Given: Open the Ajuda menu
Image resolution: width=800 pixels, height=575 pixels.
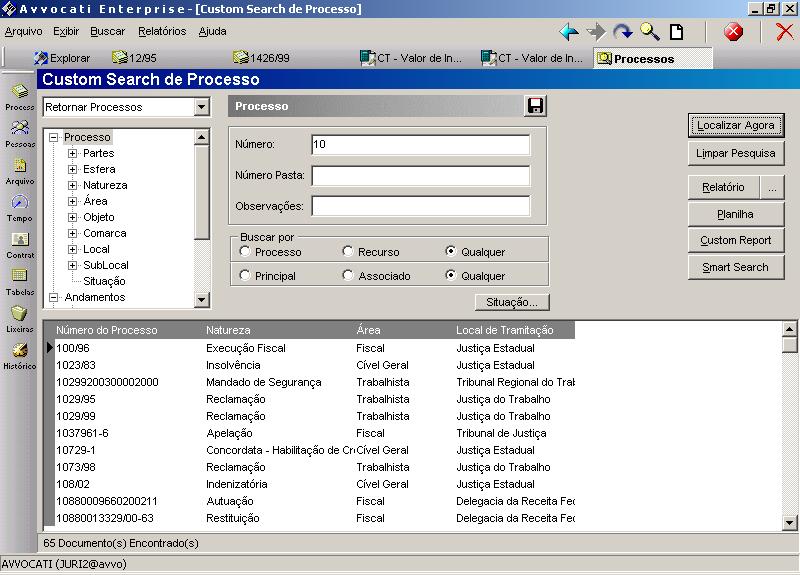Looking at the screenshot, I should point(212,31).
